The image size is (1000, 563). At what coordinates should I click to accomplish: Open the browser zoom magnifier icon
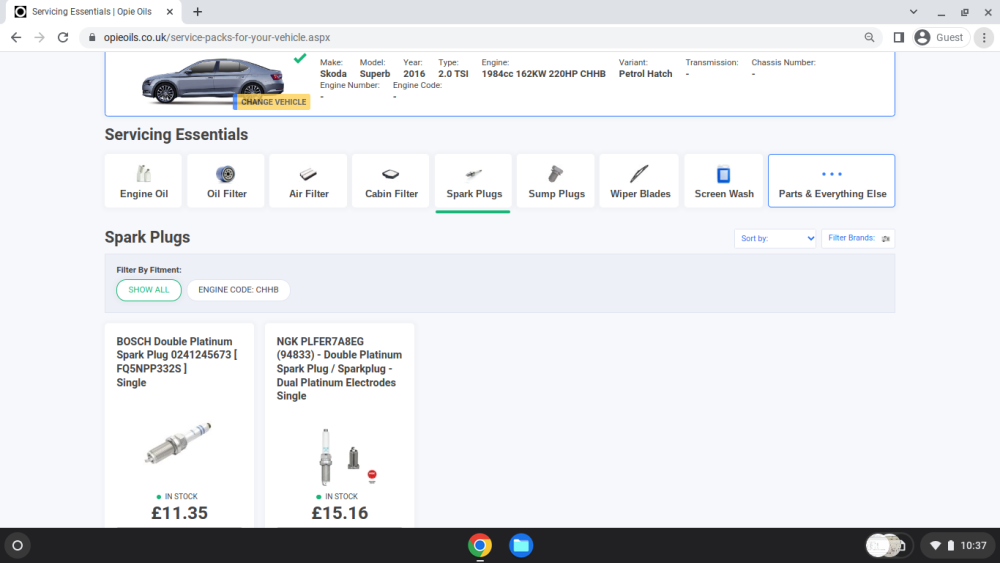(869, 38)
